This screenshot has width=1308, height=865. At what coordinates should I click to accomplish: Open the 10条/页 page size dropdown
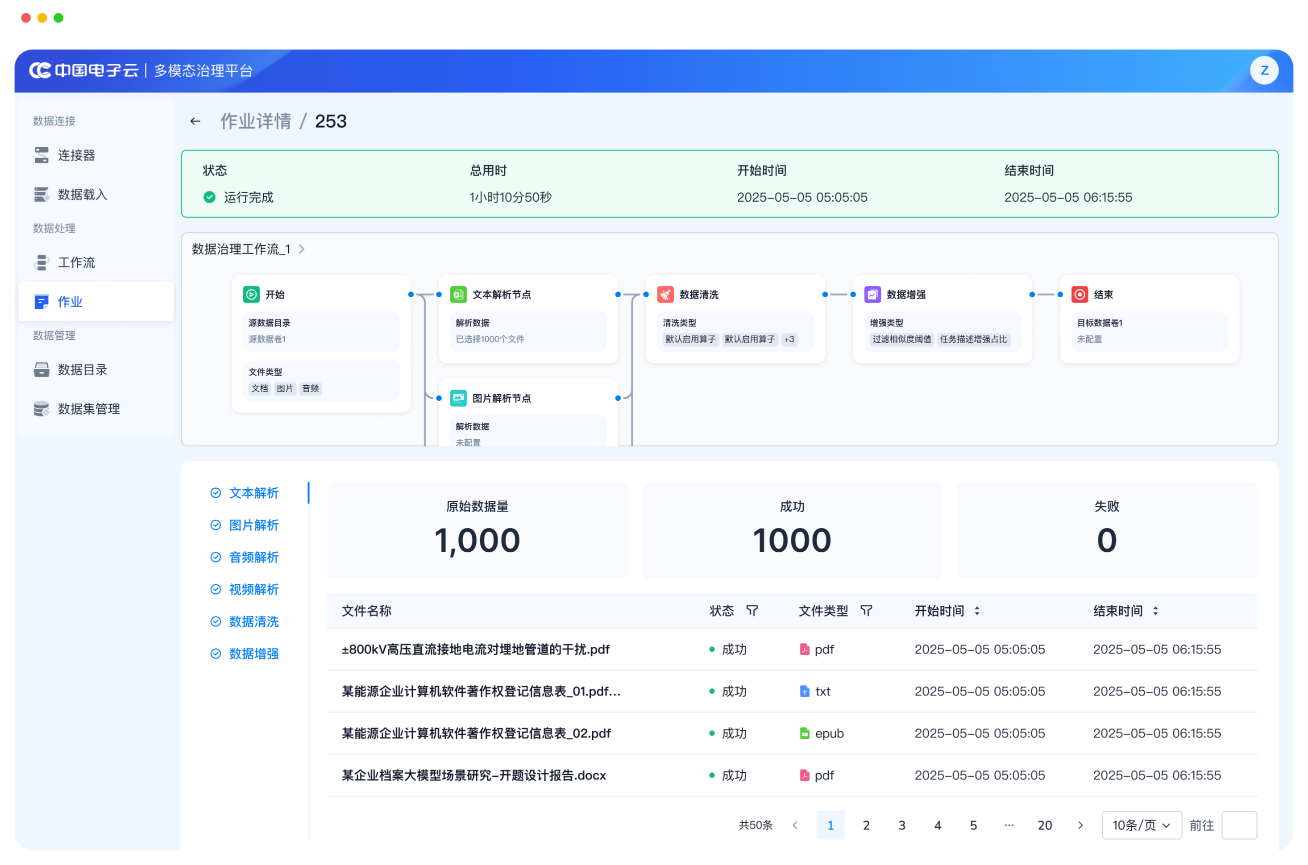point(1141,825)
